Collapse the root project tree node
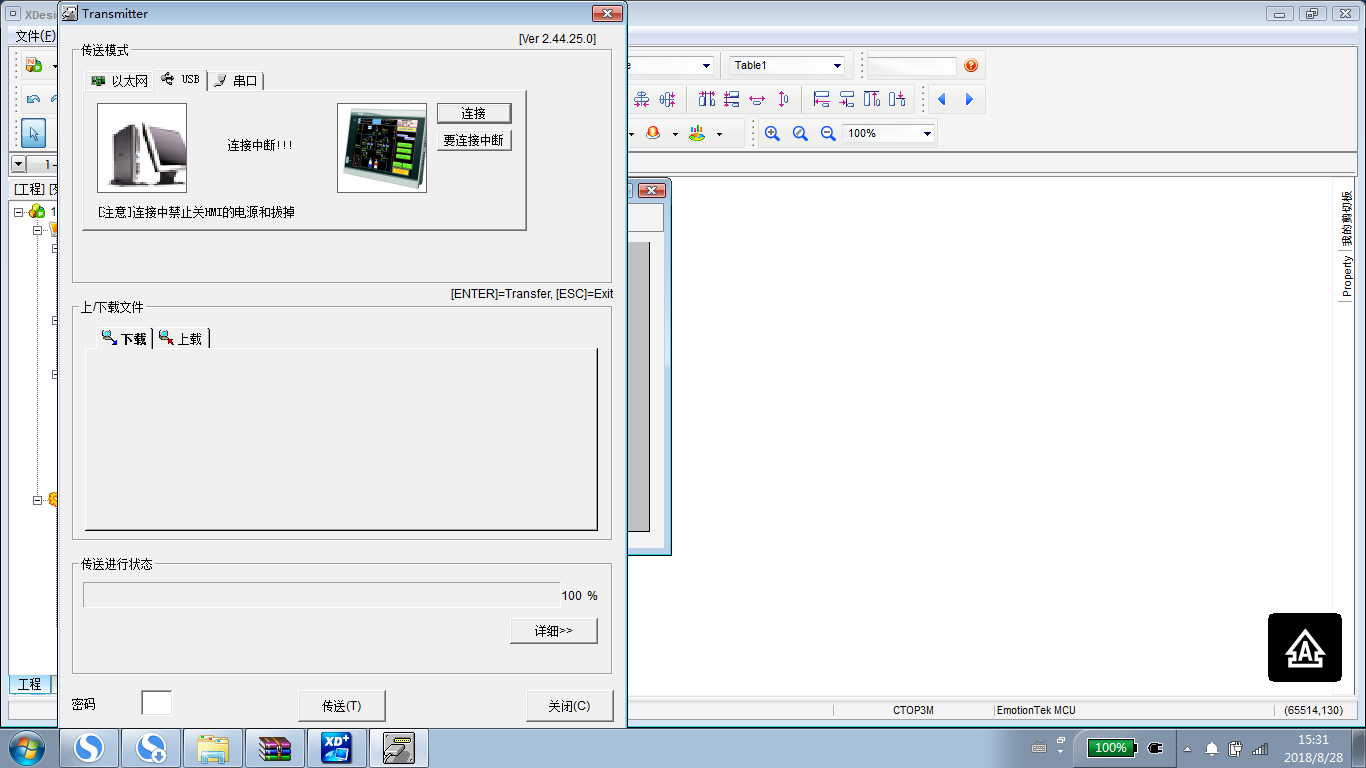 click(19, 212)
